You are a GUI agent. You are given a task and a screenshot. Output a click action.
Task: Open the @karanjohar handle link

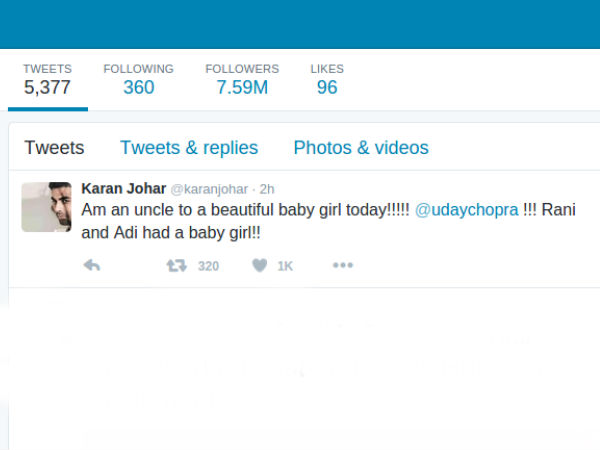pos(209,189)
